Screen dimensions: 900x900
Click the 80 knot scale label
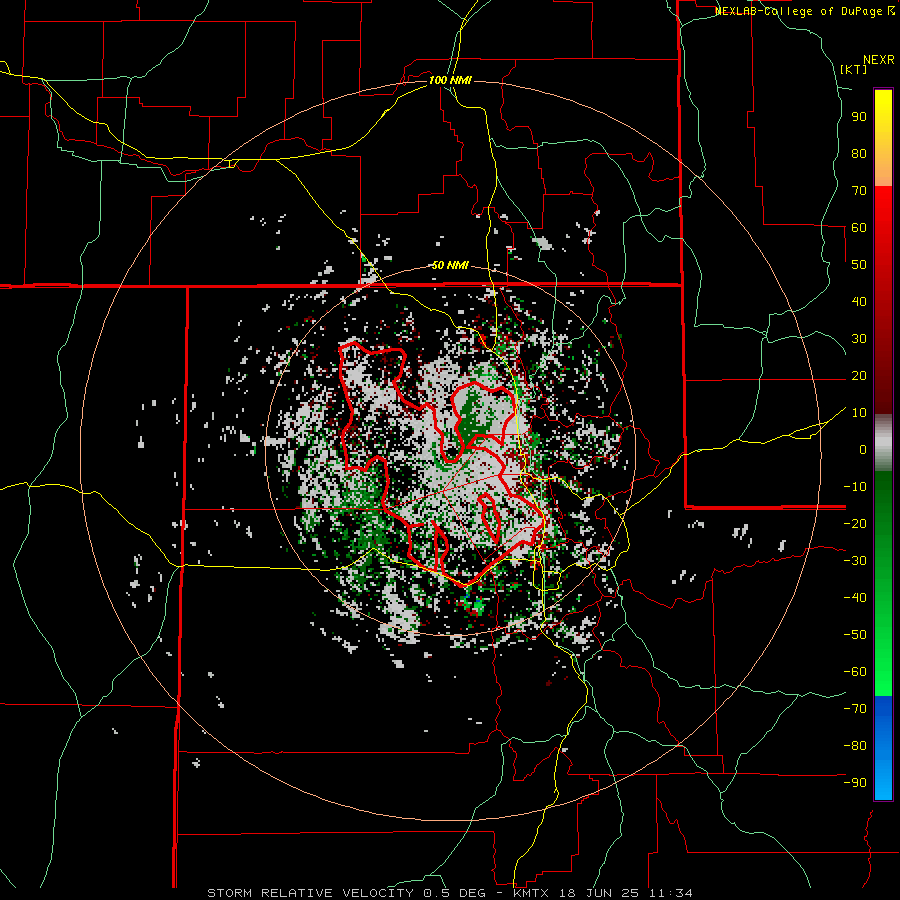point(859,154)
